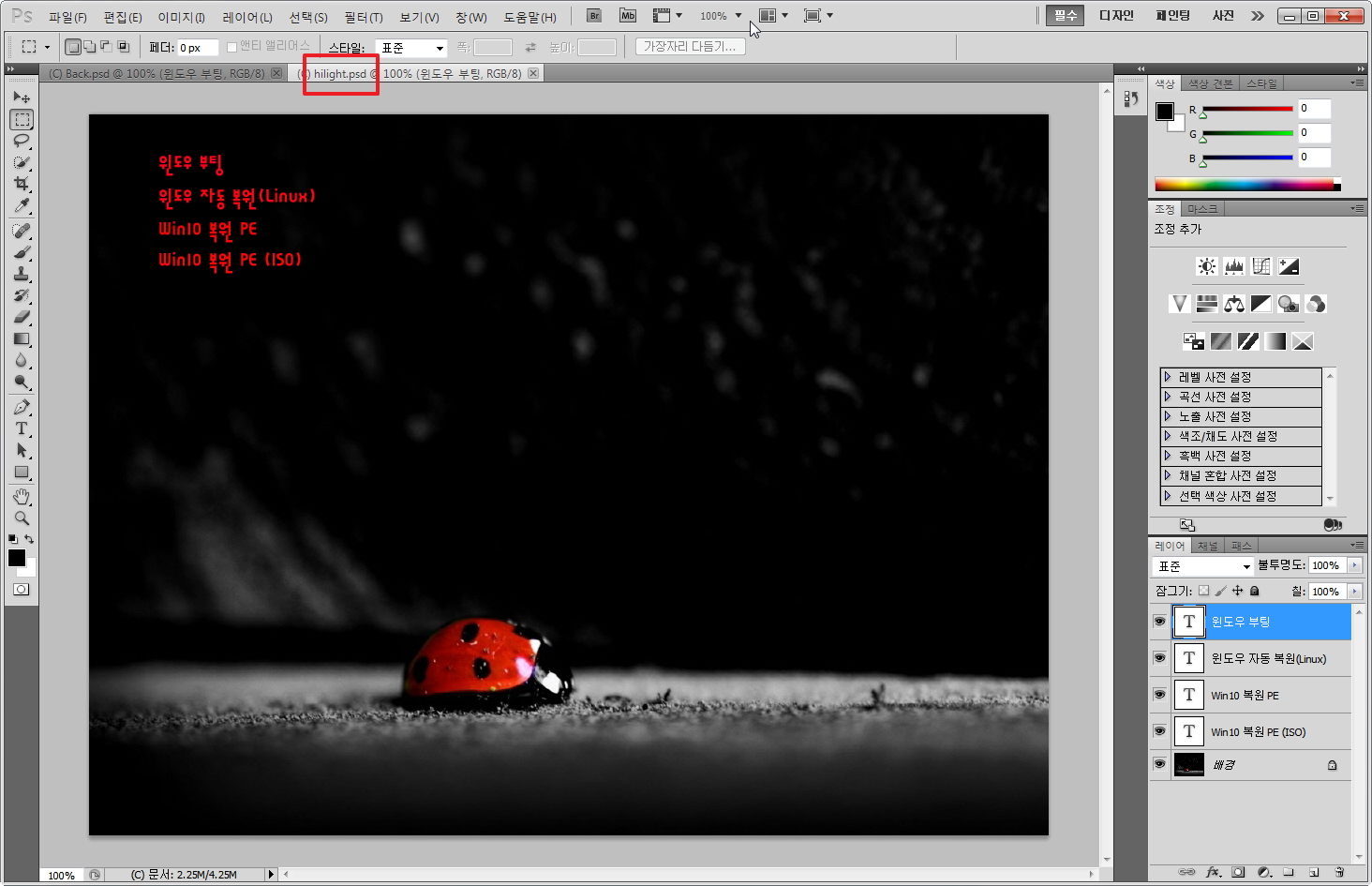Viewport: 1372px width, 886px height.
Task: Select the Hand tool
Action: pyautogui.click(x=22, y=496)
